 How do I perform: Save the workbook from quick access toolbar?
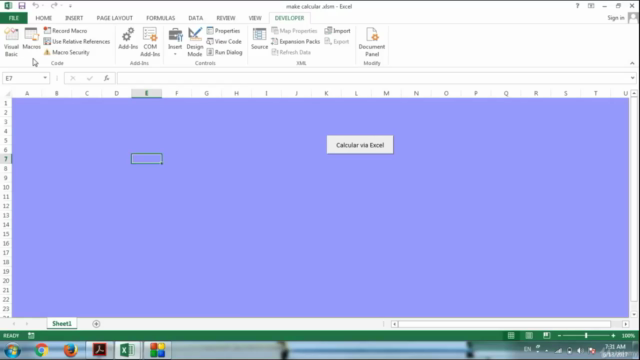[x=22, y=6]
